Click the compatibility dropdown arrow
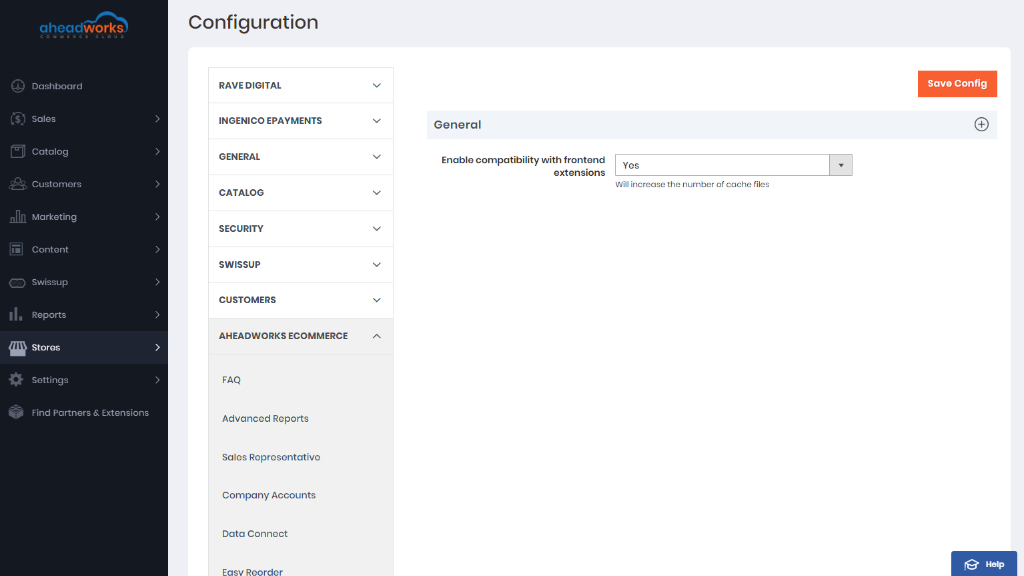Viewport: 1024px width, 576px height. (840, 165)
